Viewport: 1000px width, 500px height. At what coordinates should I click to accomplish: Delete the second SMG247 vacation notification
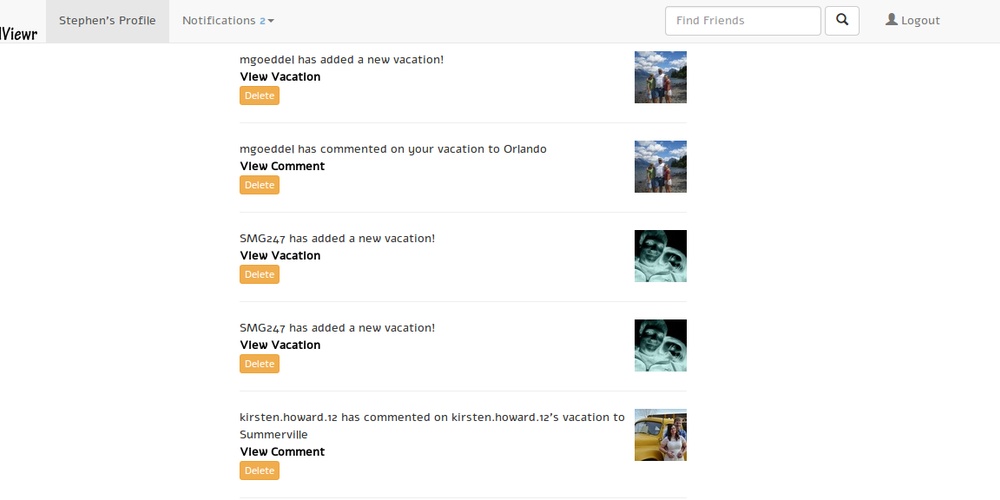pyautogui.click(x=259, y=364)
